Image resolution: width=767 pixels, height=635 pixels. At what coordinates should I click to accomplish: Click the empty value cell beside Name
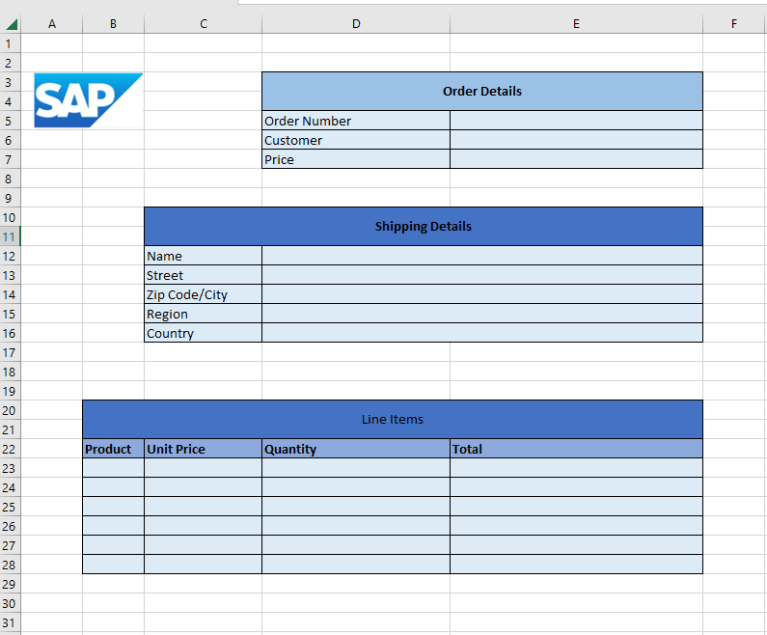481,256
